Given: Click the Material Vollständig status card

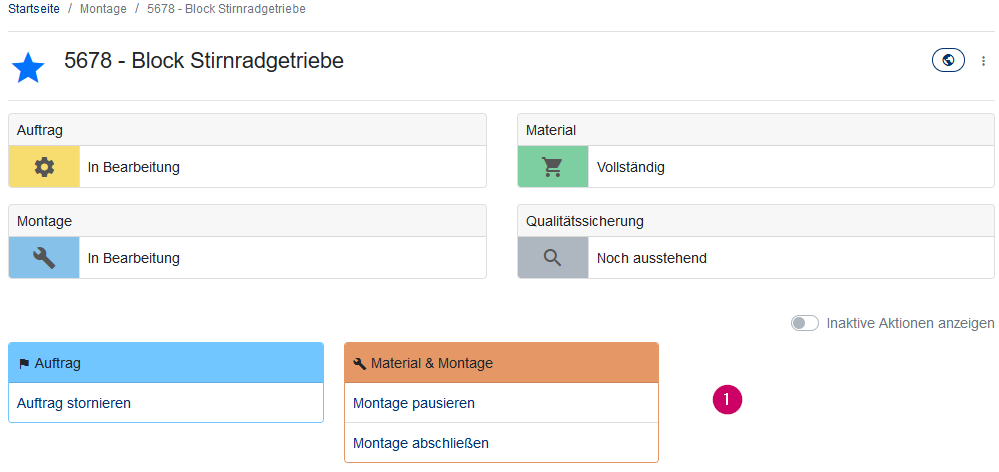Looking at the screenshot, I should pyautogui.click(x=755, y=167).
